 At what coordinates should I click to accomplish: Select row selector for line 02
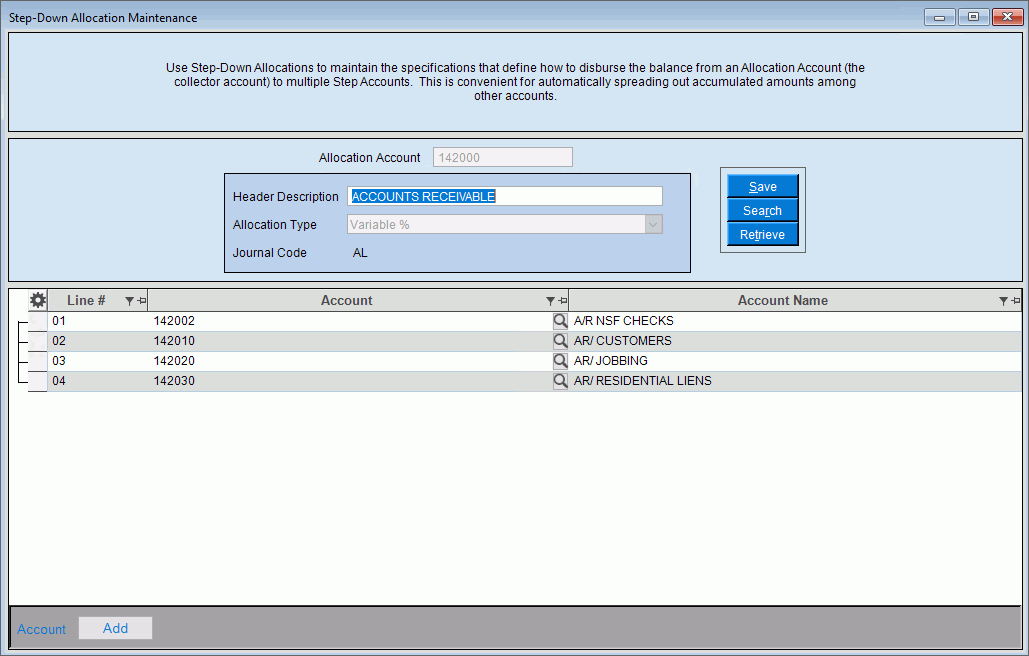pos(37,341)
